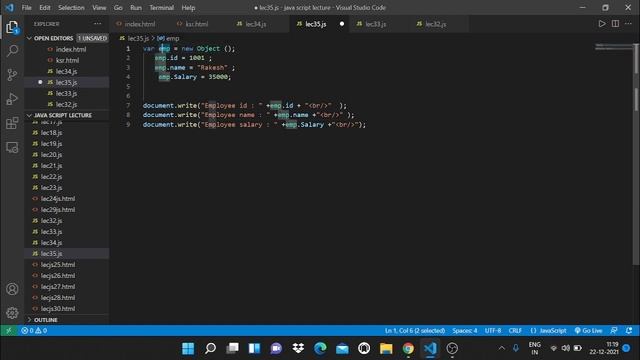
Task: Open the Run and Debug view
Action: click(x=12, y=99)
